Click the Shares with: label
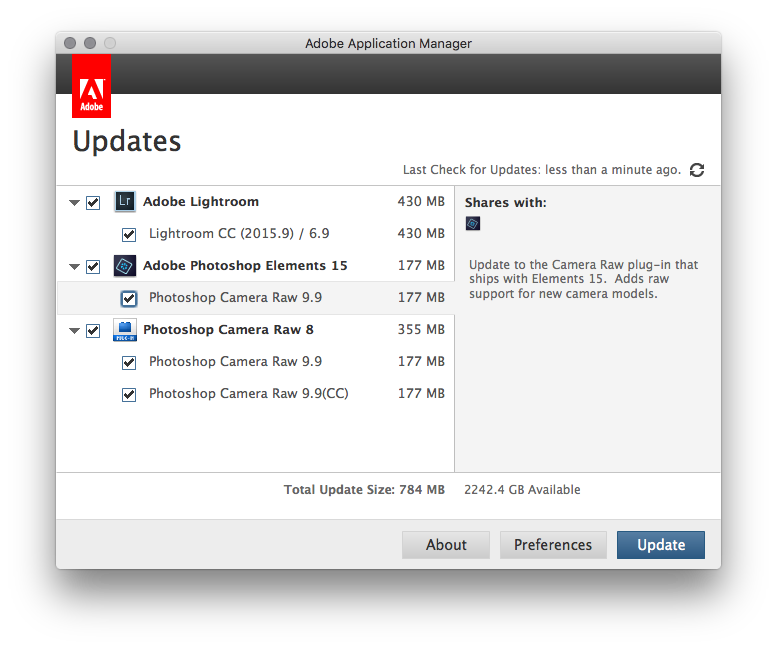The height and width of the screenshot is (649, 777). [505, 203]
